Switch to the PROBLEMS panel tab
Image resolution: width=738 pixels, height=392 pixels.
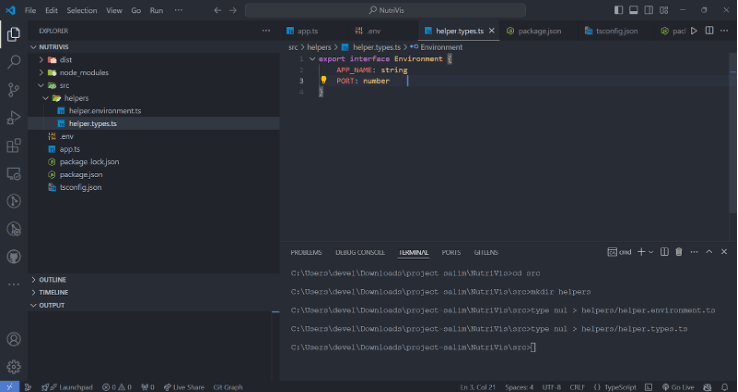pos(306,252)
